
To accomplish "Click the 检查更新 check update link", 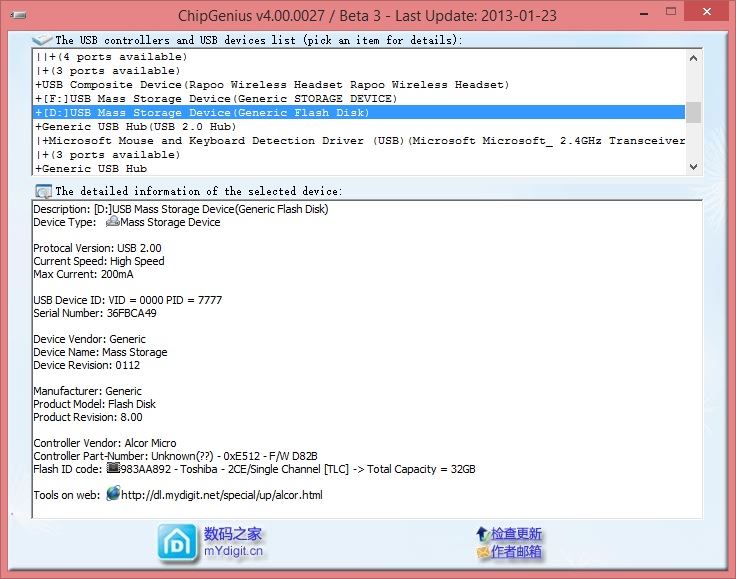I will 516,533.
